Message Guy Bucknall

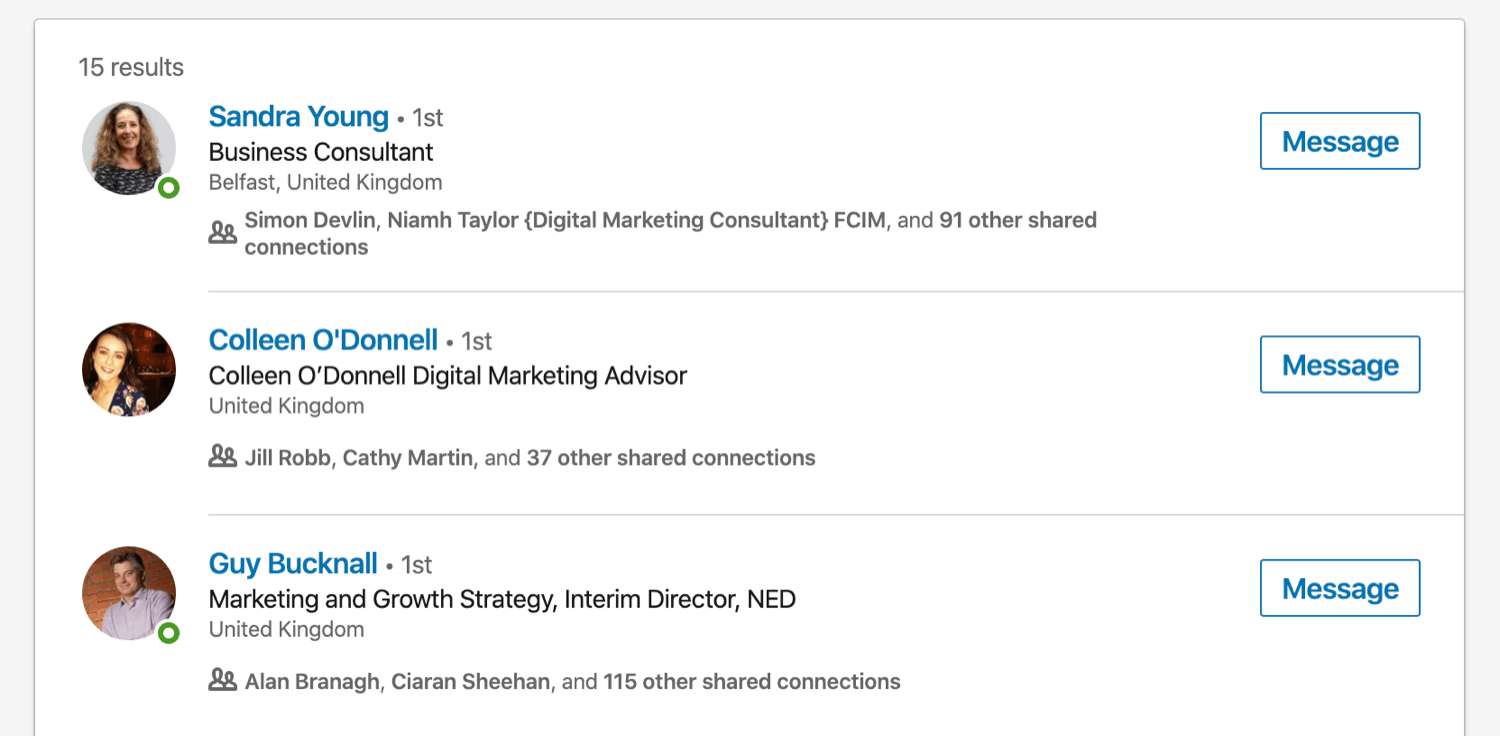1340,588
